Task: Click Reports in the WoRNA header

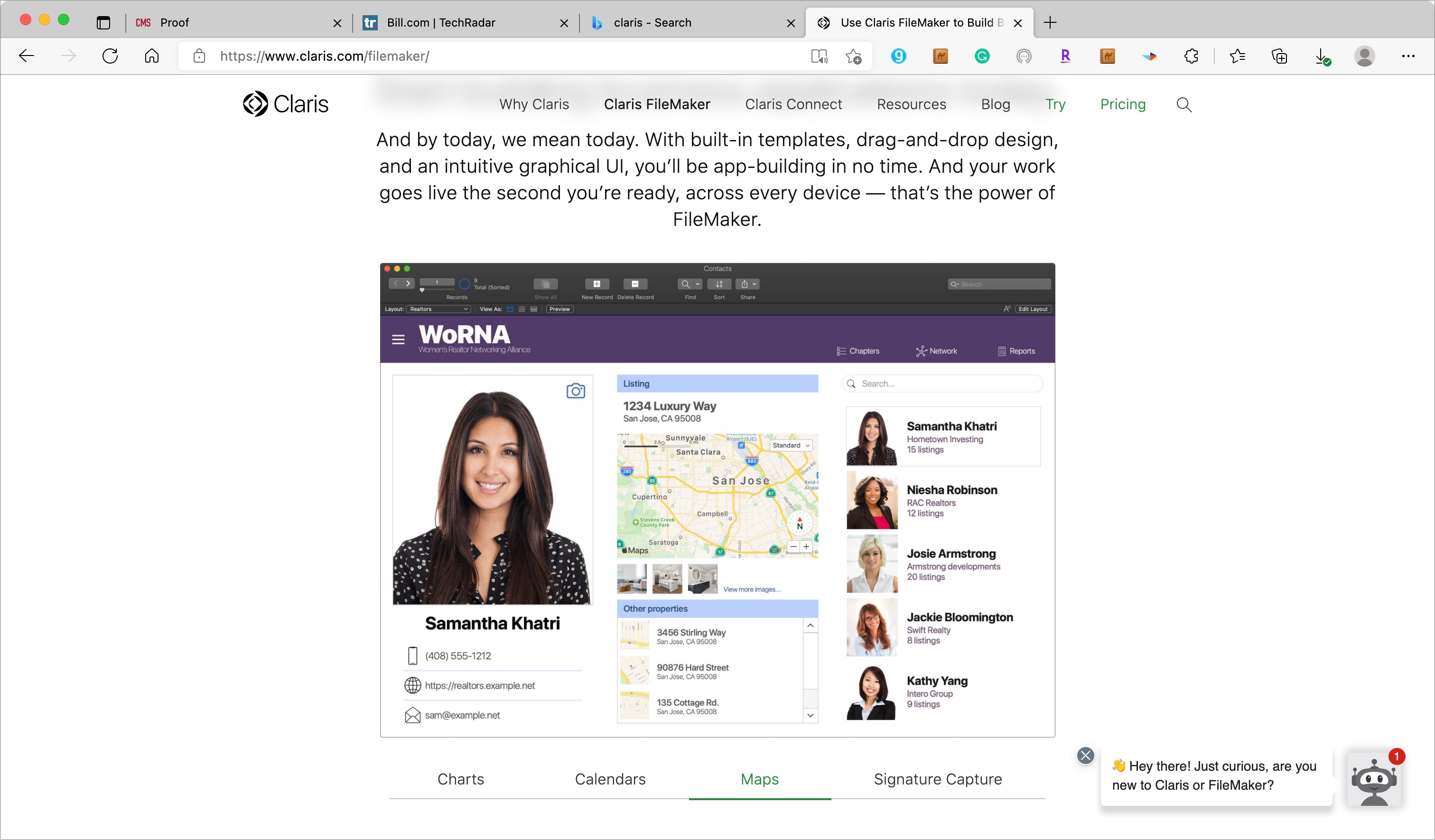Action: [x=1016, y=351]
